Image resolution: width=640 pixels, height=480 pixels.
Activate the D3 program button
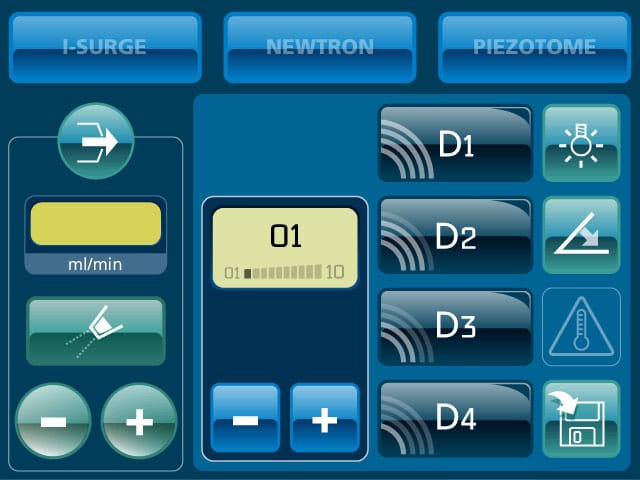(456, 327)
